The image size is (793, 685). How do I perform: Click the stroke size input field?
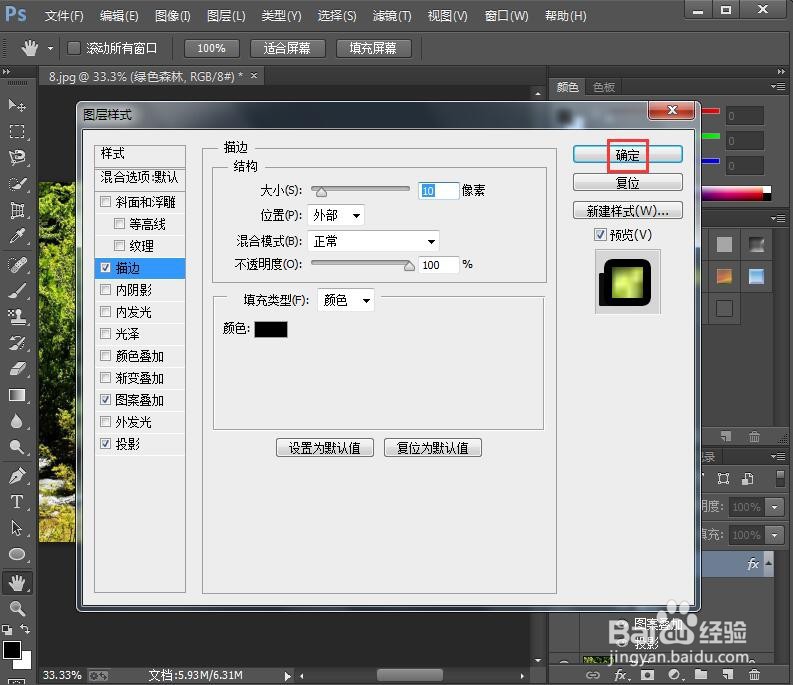click(438, 190)
